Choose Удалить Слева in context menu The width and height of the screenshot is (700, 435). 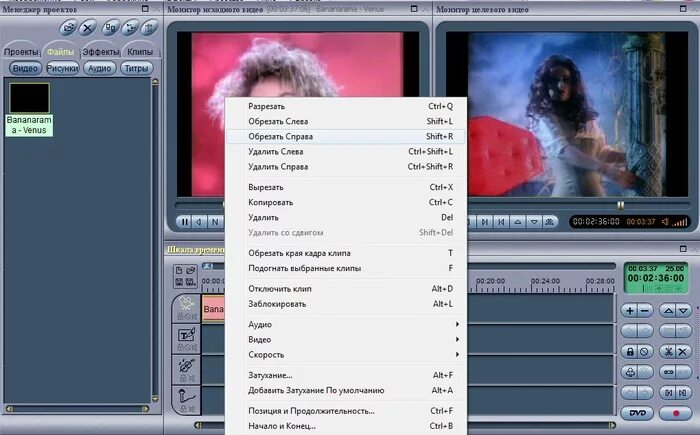click(x=346, y=151)
